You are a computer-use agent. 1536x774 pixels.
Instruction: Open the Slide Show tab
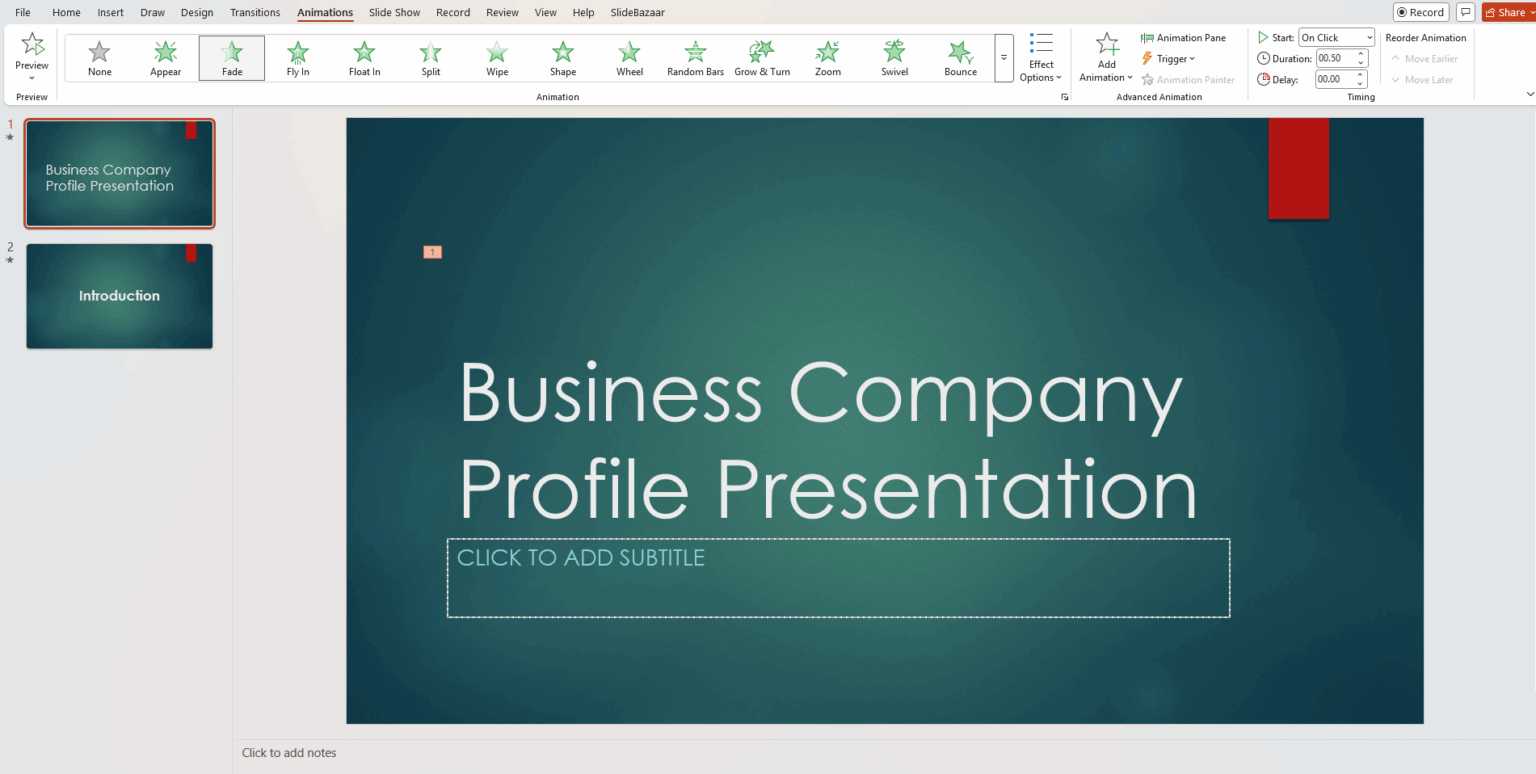click(394, 12)
